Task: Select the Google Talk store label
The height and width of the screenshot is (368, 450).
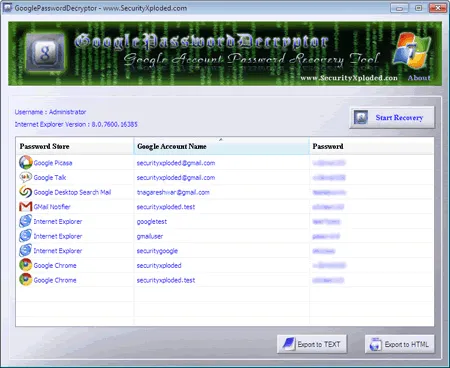Action: coord(50,178)
